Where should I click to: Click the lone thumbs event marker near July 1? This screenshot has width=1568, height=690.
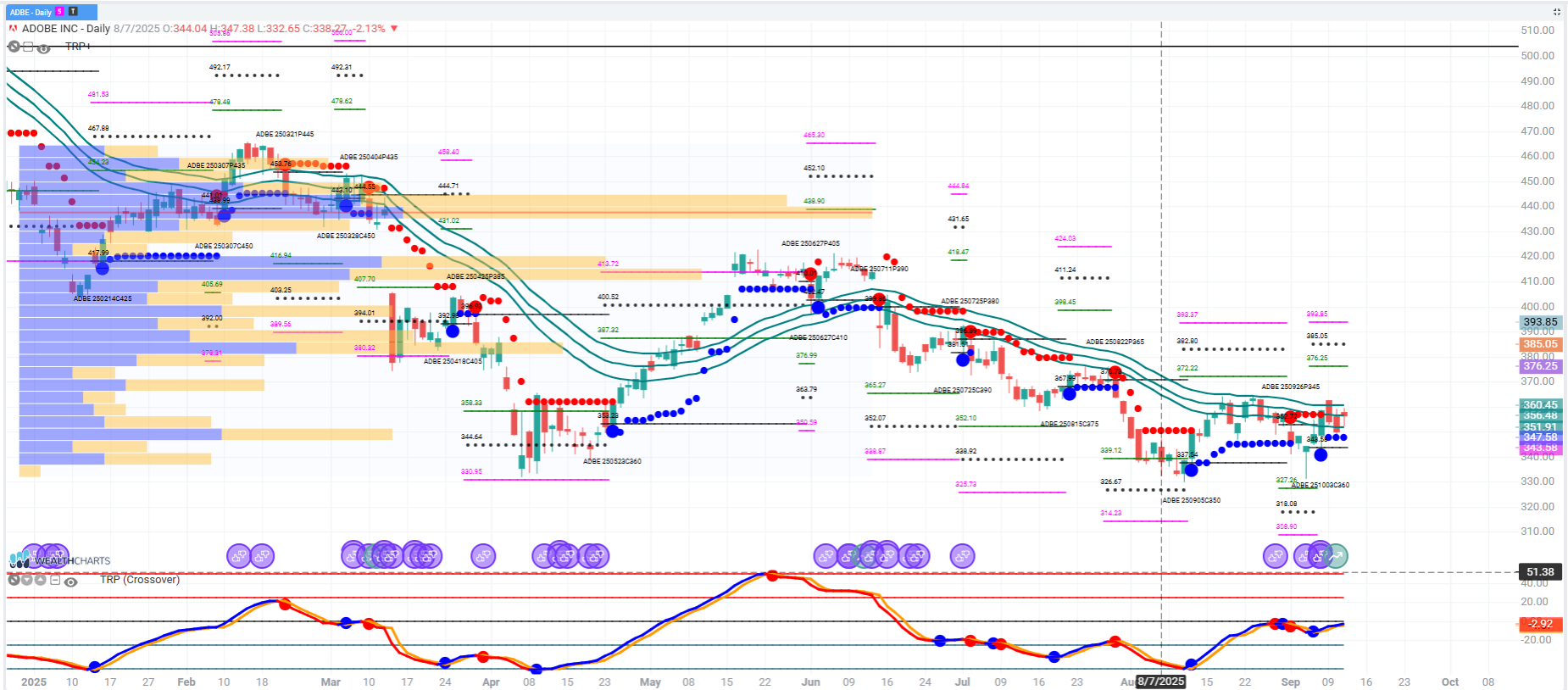coord(962,556)
